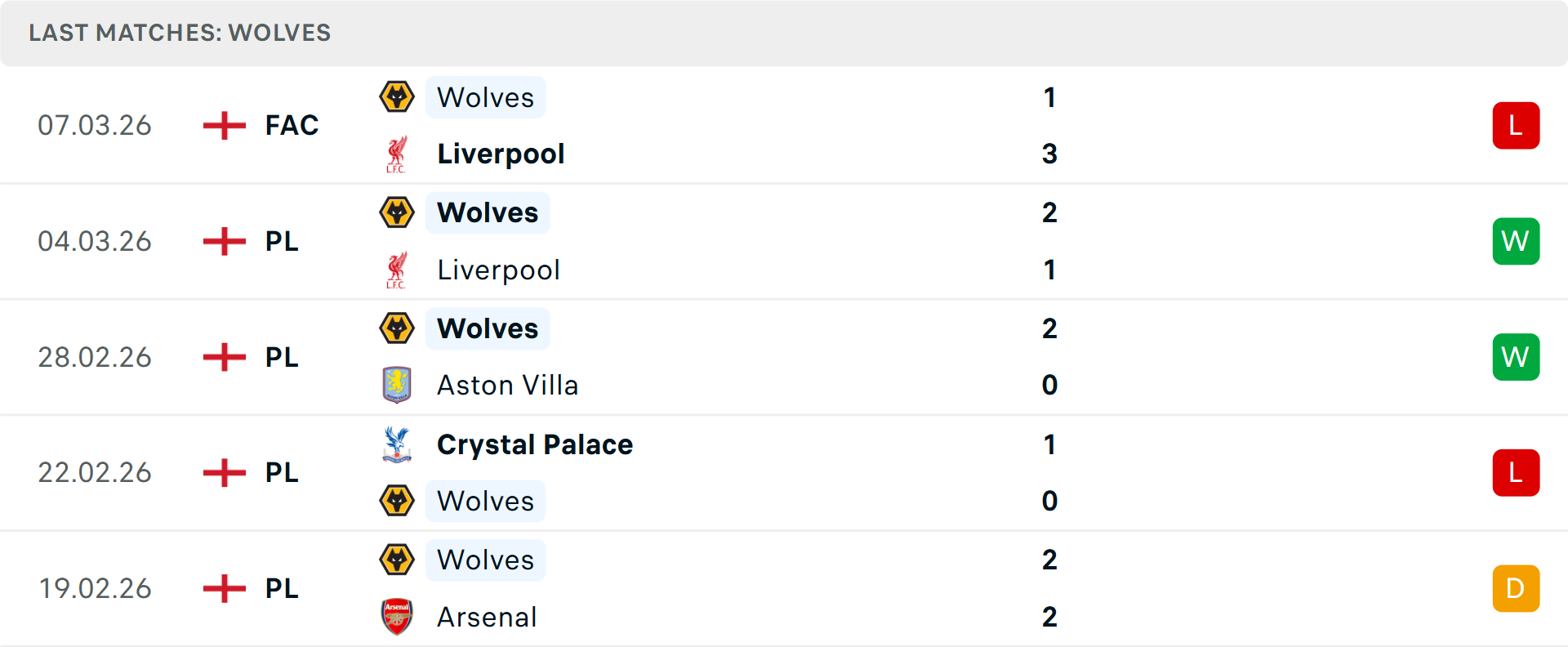Select the Liverpool crest in the 04.03.26 row
1568x647 pixels.
(397, 270)
